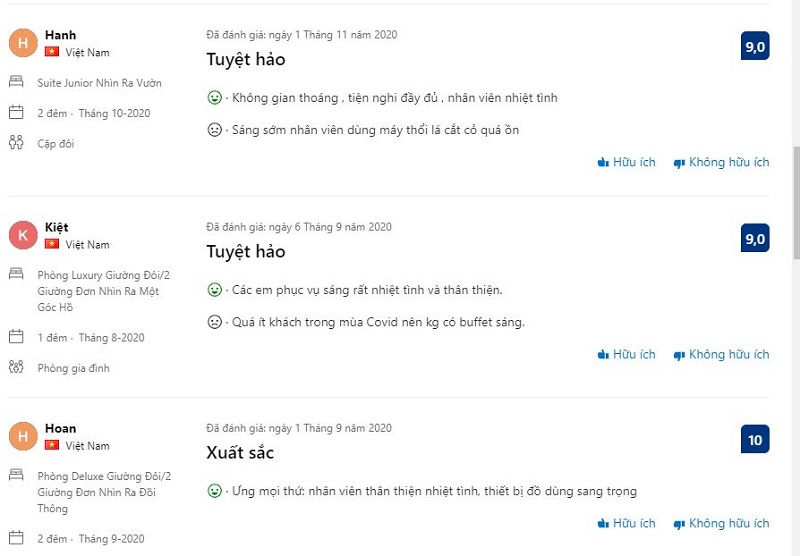Mark Hoan's review as Hữu ích

tap(626, 523)
